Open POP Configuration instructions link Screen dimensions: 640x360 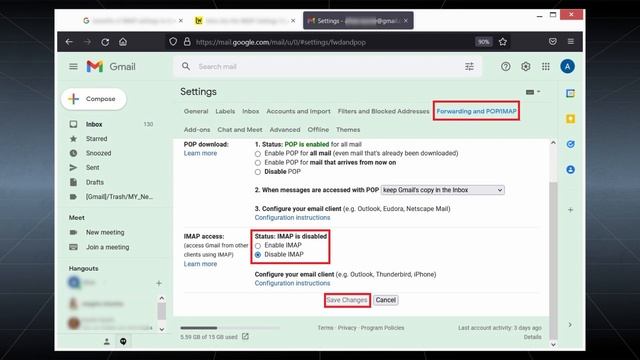(x=292, y=218)
